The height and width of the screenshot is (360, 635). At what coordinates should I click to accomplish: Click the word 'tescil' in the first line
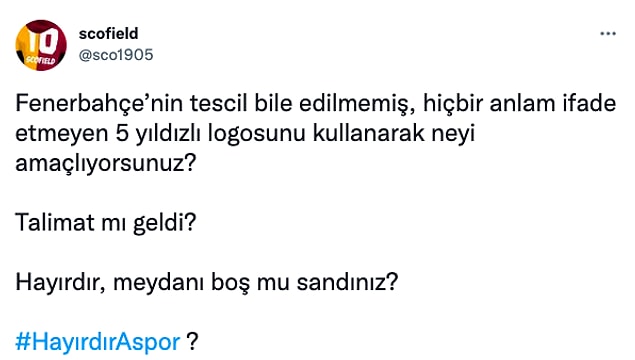tap(218, 103)
